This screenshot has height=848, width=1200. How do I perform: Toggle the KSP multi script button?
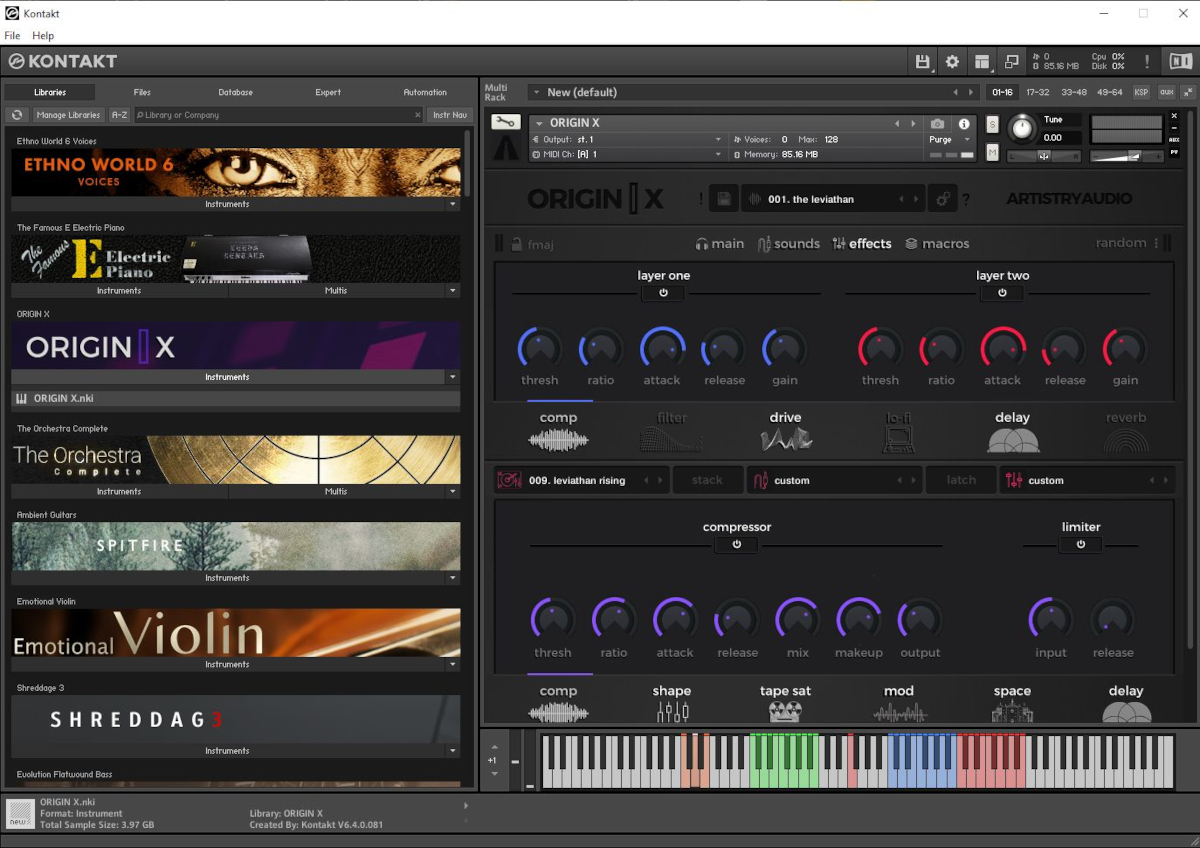pyautogui.click(x=1141, y=92)
